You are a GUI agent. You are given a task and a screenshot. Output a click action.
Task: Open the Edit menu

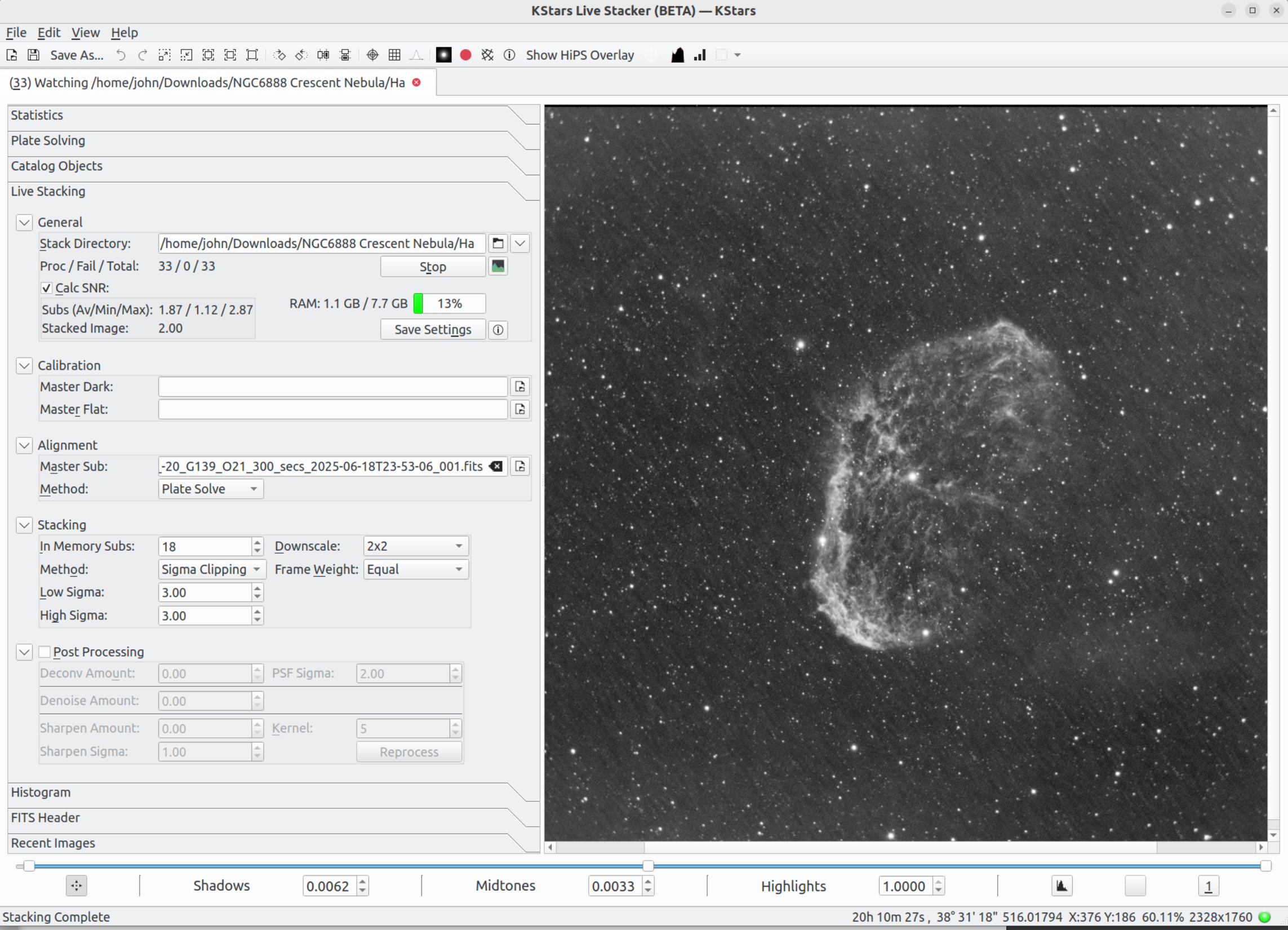[x=49, y=32]
